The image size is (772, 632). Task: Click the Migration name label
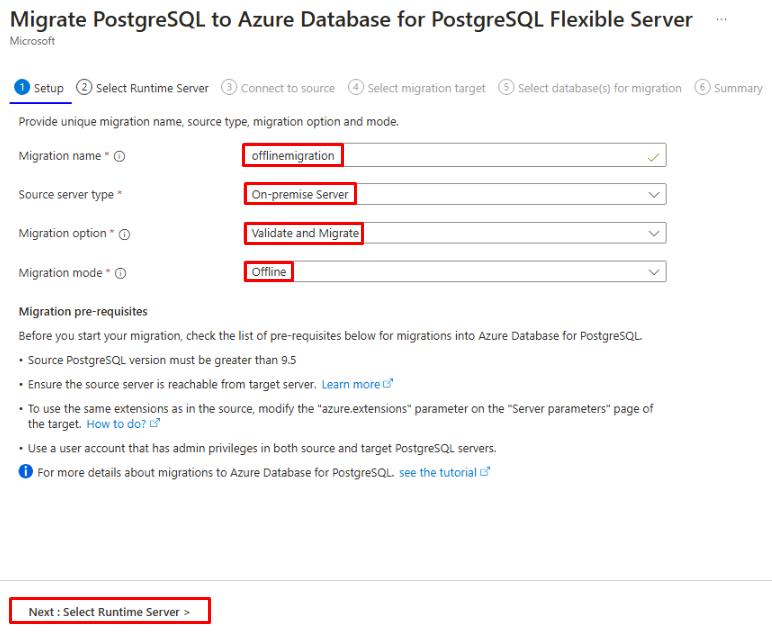60,156
